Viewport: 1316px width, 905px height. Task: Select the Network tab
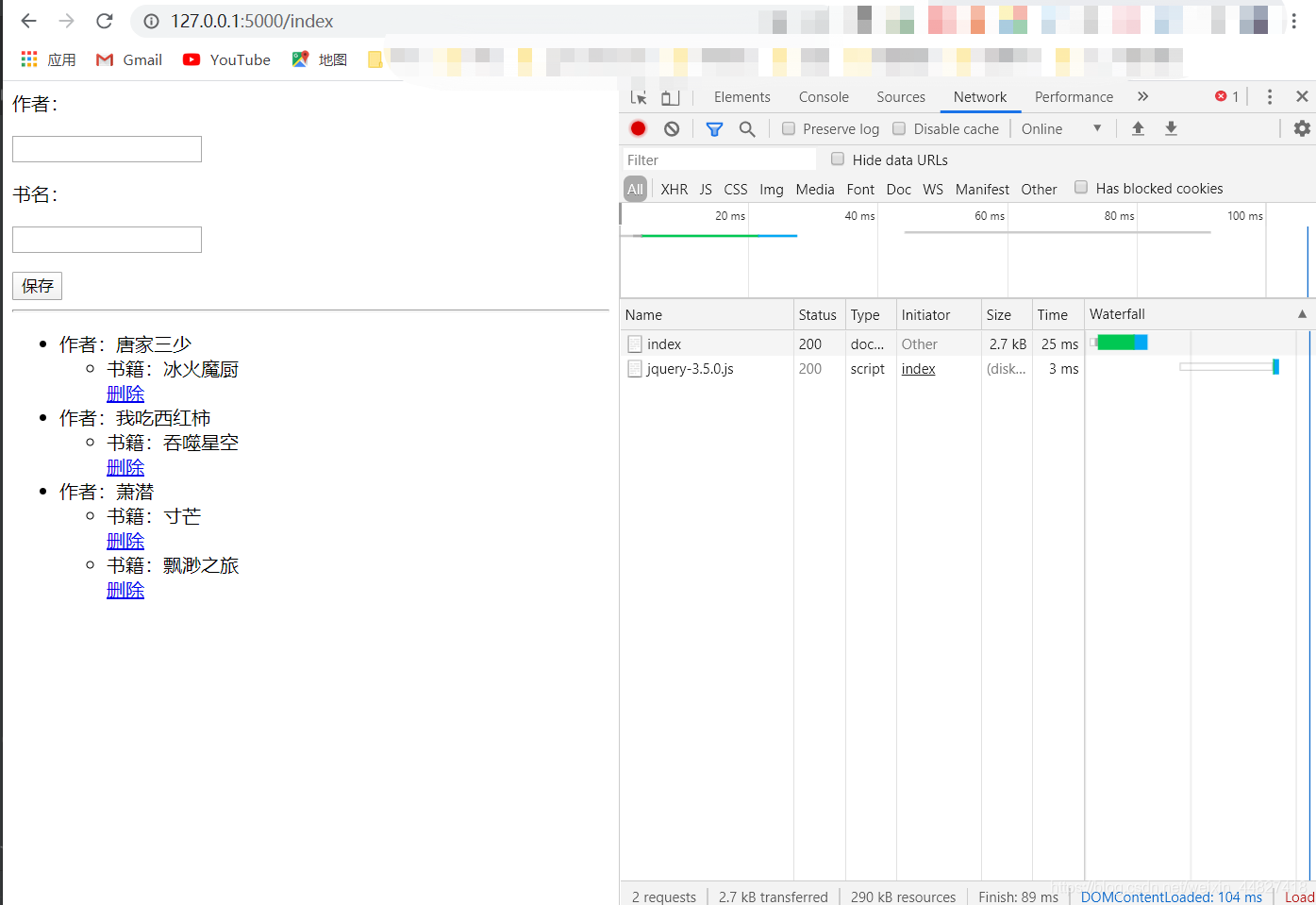pos(980,96)
